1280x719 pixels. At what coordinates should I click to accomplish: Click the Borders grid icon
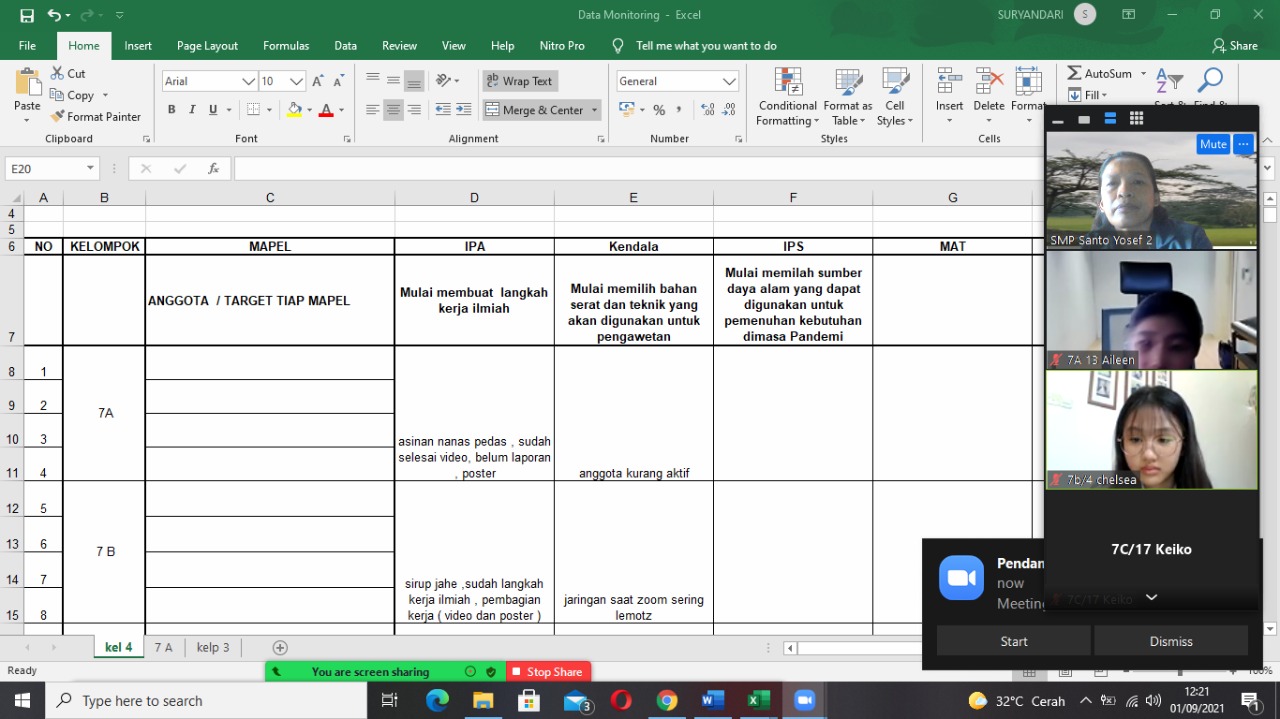pyautogui.click(x=254, y=109)
